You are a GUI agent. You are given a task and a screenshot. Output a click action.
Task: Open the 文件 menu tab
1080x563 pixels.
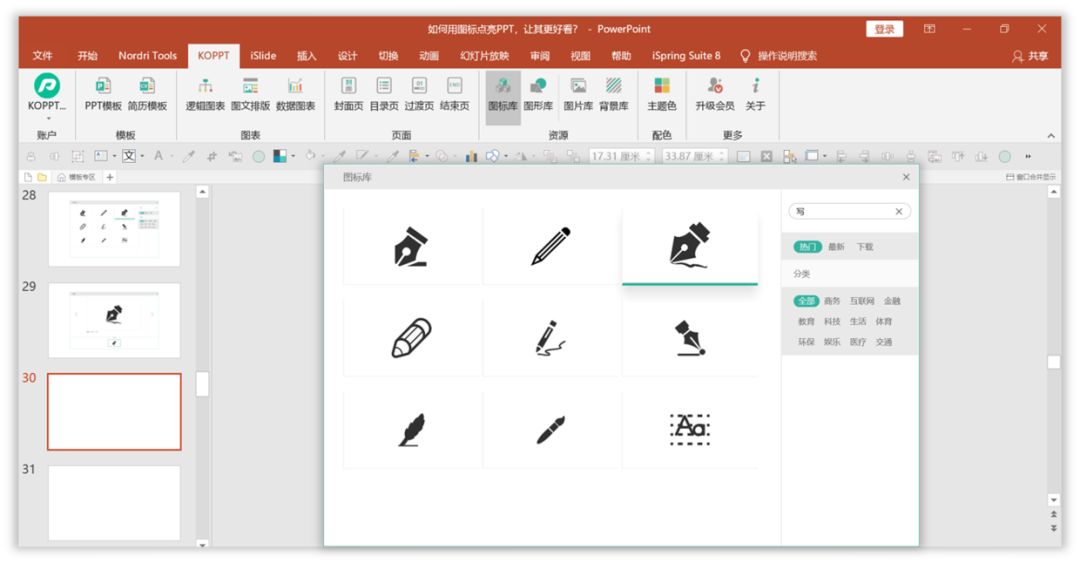pyautogui.click(x=42, y=56)
